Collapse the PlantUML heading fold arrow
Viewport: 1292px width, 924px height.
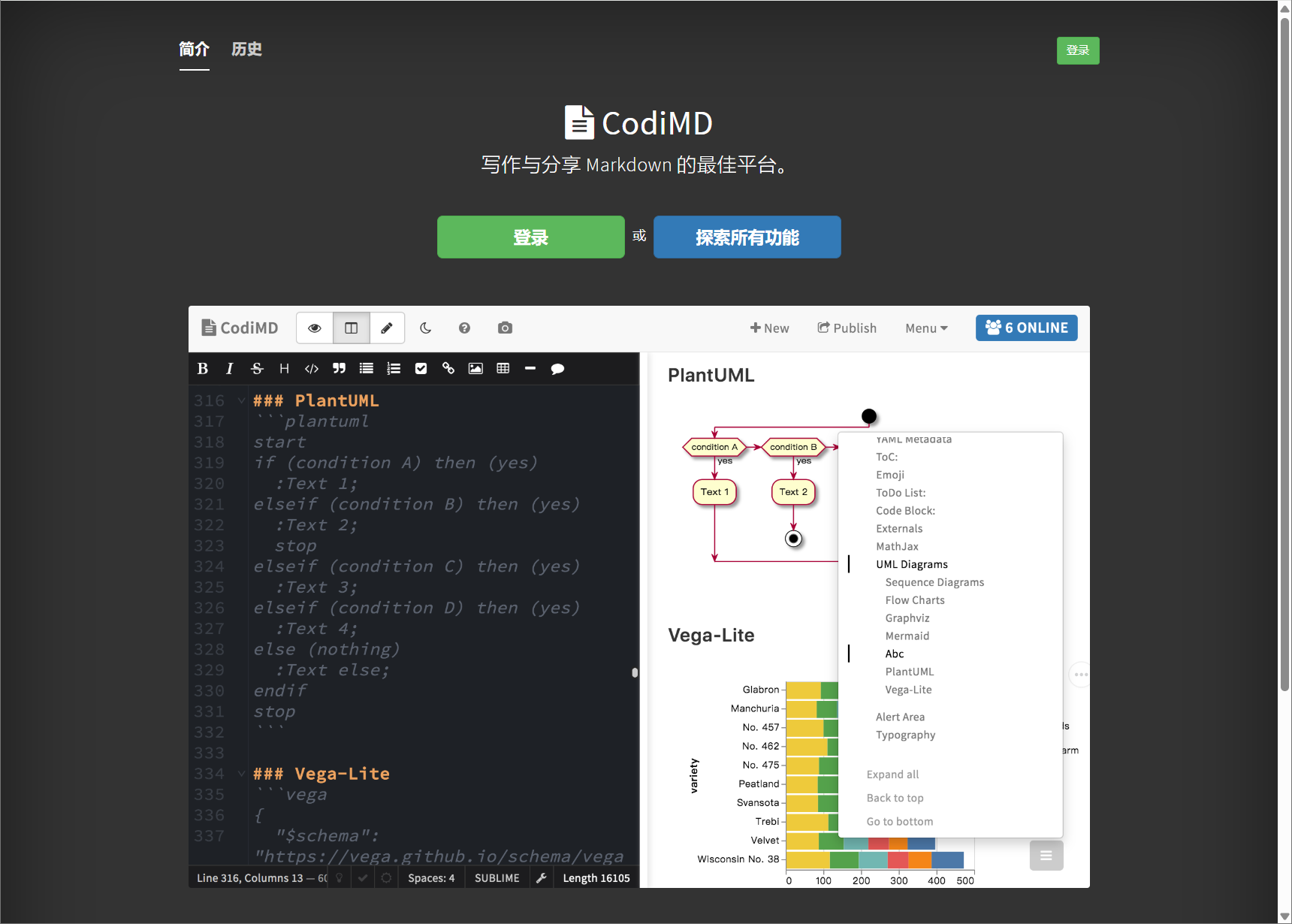[x=241, y=401]
